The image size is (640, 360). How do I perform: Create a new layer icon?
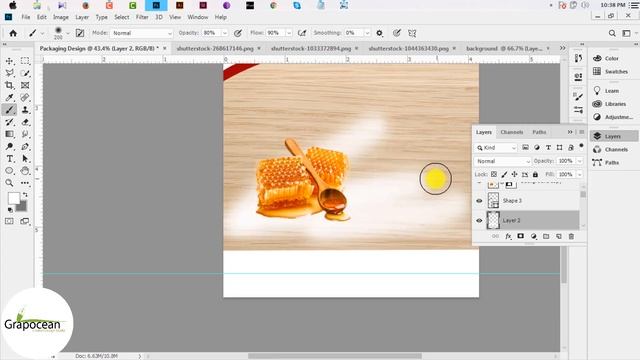(x=559, y=236)
